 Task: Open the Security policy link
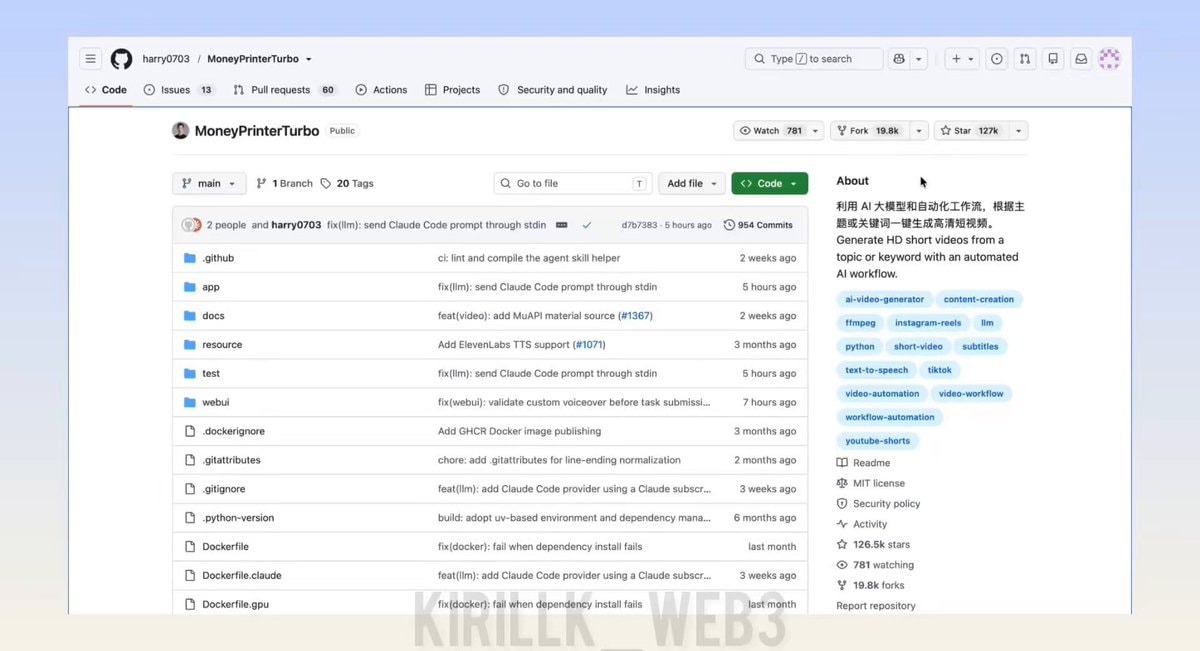[878, 504]
